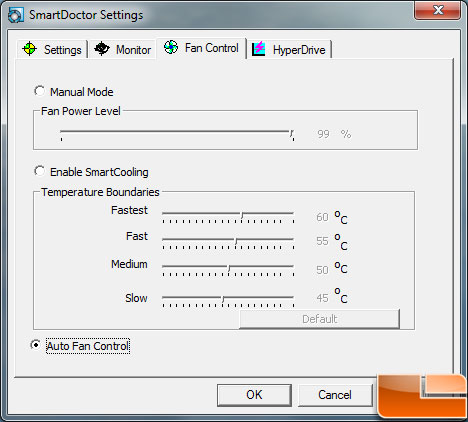Click the Slow temperature slider

(x=228, y=301)
